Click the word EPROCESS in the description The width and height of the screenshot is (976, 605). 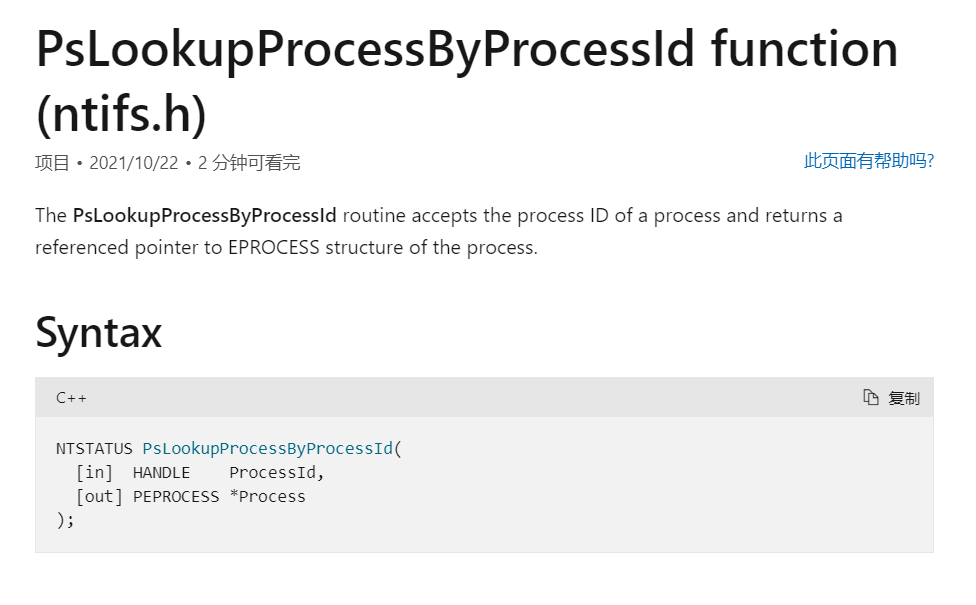[274, 247]
